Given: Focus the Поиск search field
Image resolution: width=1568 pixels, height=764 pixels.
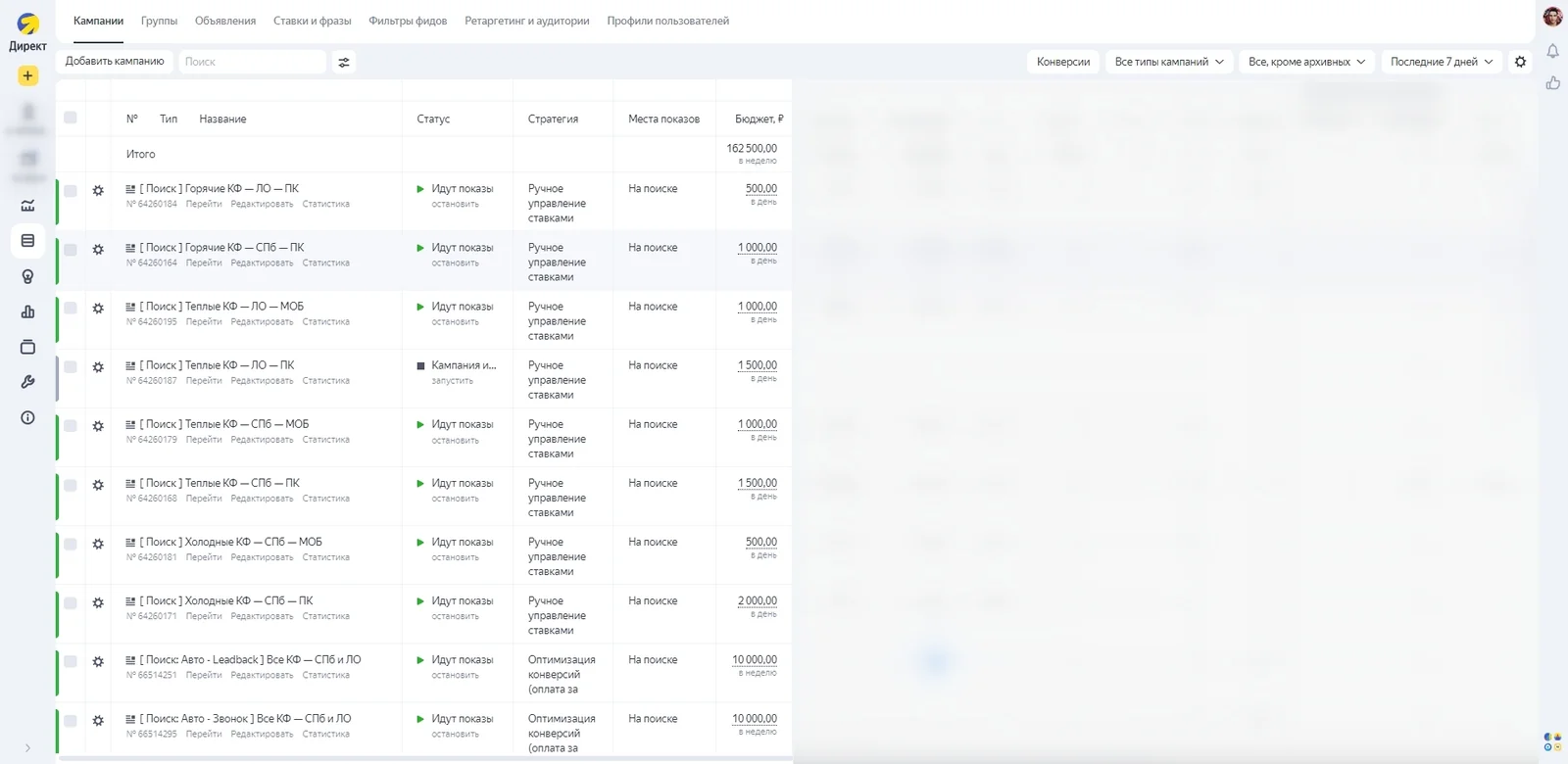Looking at the screenshot, I should (x=252, y=62).
